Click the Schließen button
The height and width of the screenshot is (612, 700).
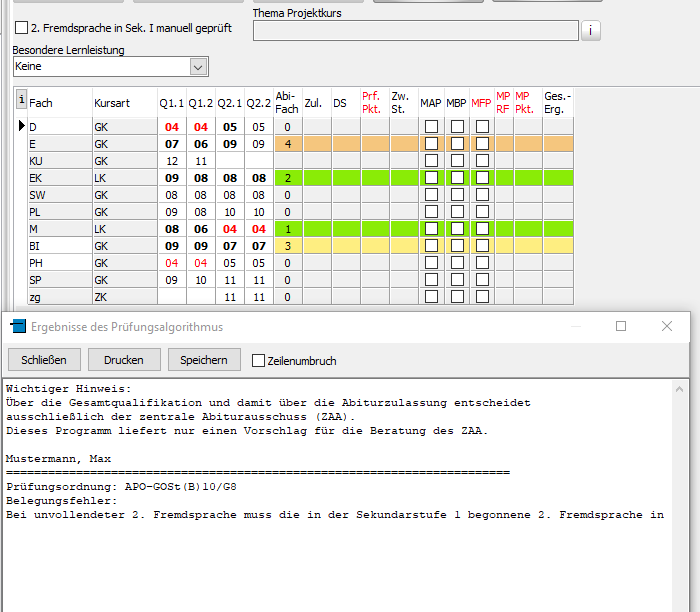tap(44, 360)
